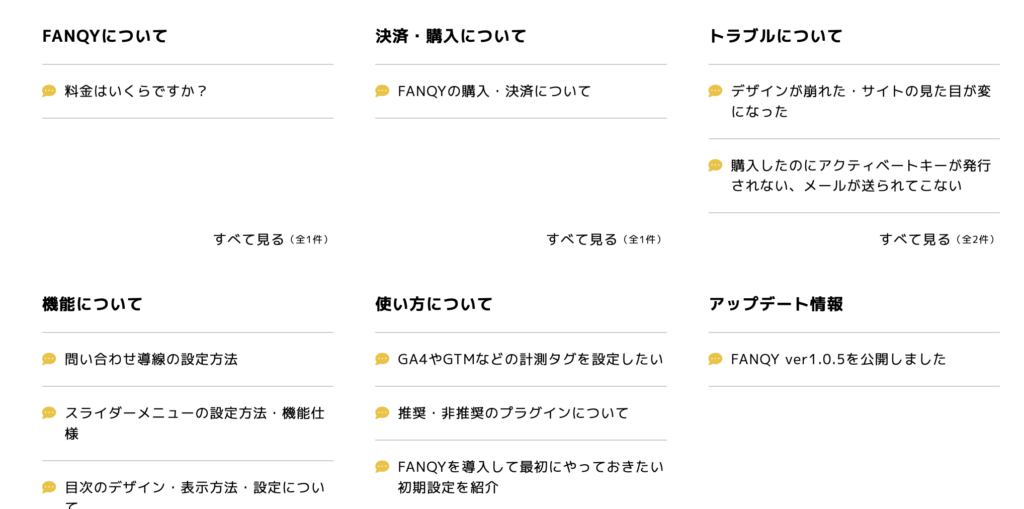Click chat icon next to デザインが崩れた article

point(715,91)
